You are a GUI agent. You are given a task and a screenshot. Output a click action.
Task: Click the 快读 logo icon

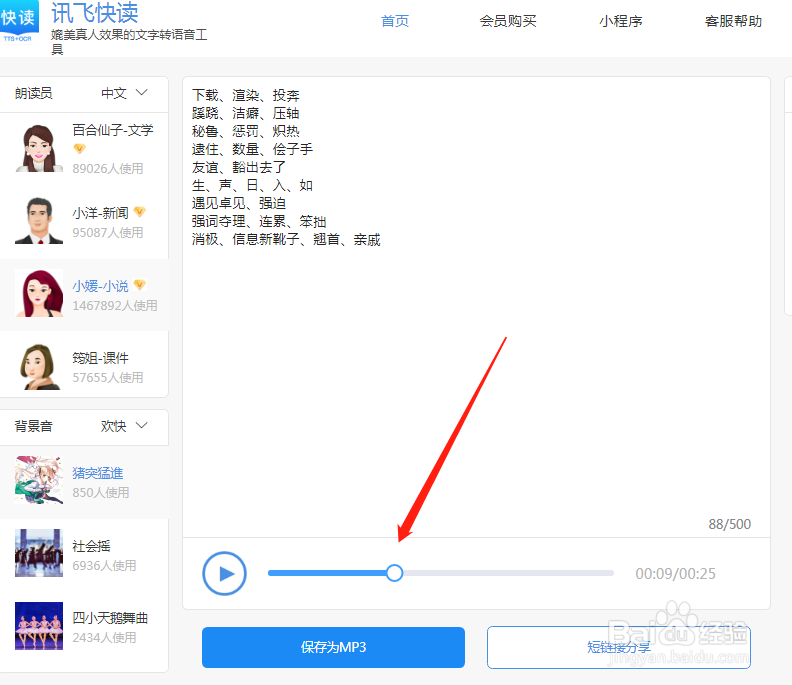pyautogui.click(x=19, y=22)
